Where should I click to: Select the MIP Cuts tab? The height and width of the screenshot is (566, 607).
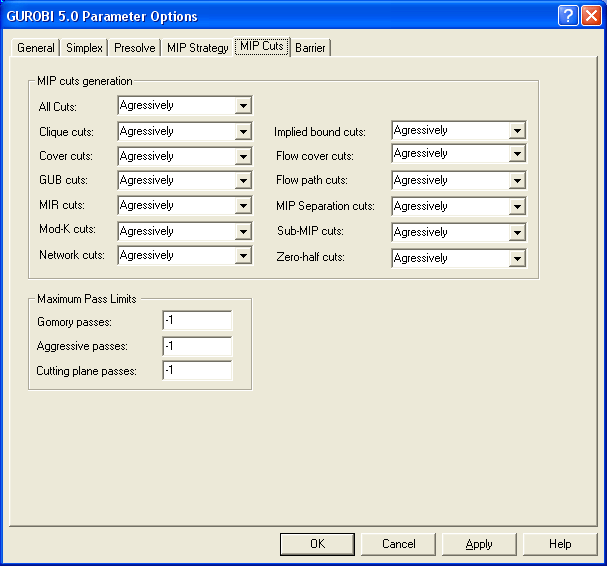click(262, 46)
